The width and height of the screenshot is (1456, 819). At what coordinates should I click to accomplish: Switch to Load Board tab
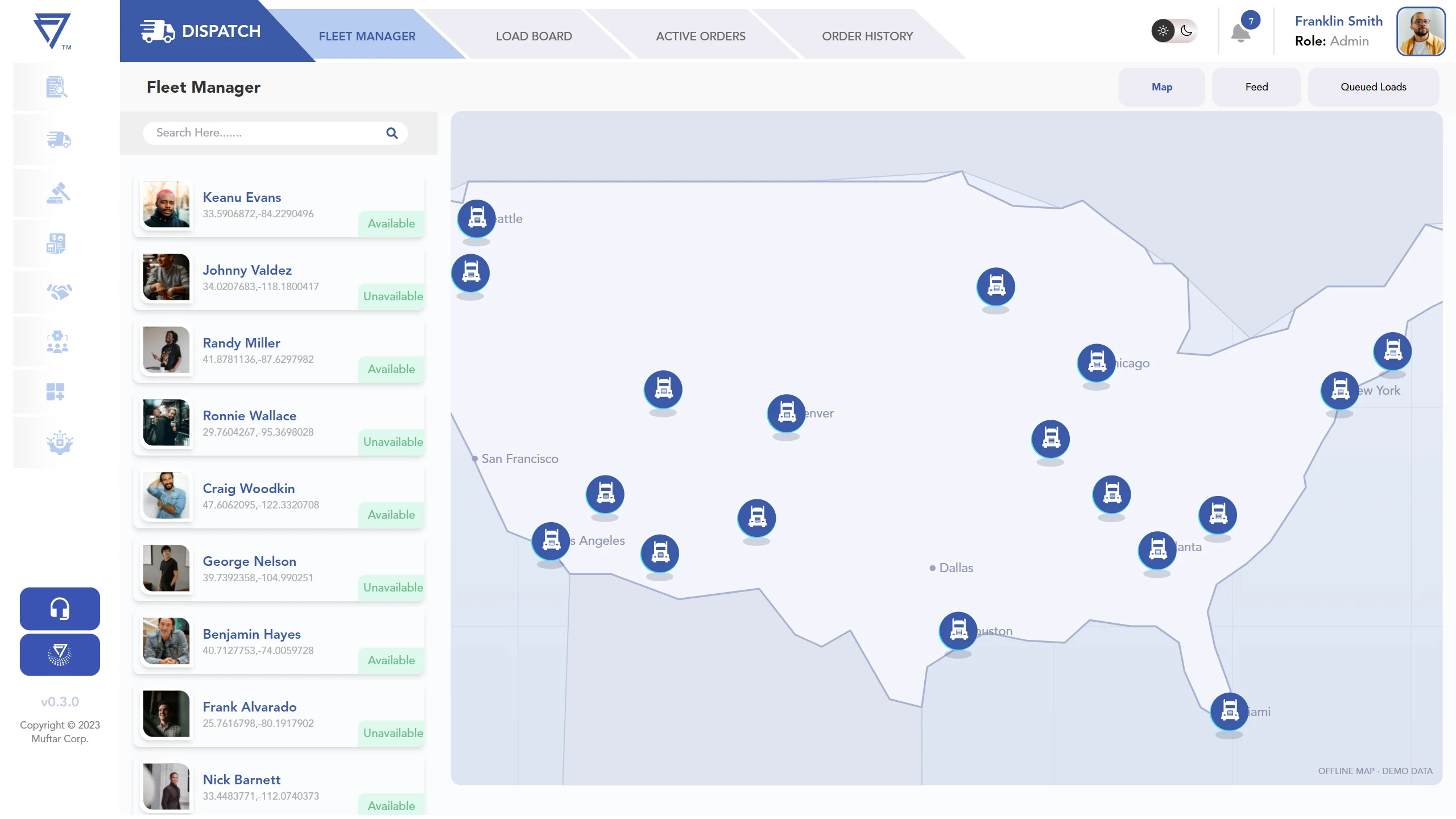click(534, 36)
